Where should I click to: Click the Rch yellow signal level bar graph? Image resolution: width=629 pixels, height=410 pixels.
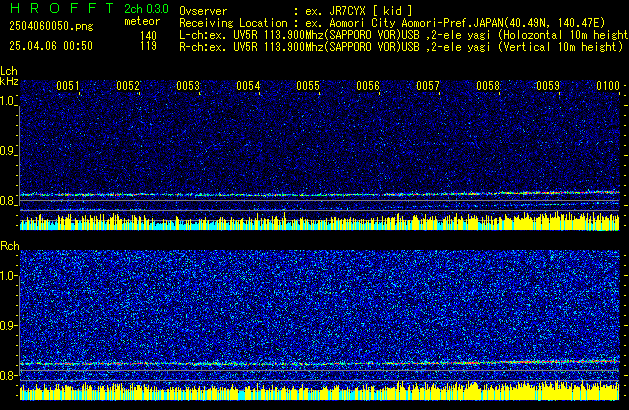coord(320,391)
